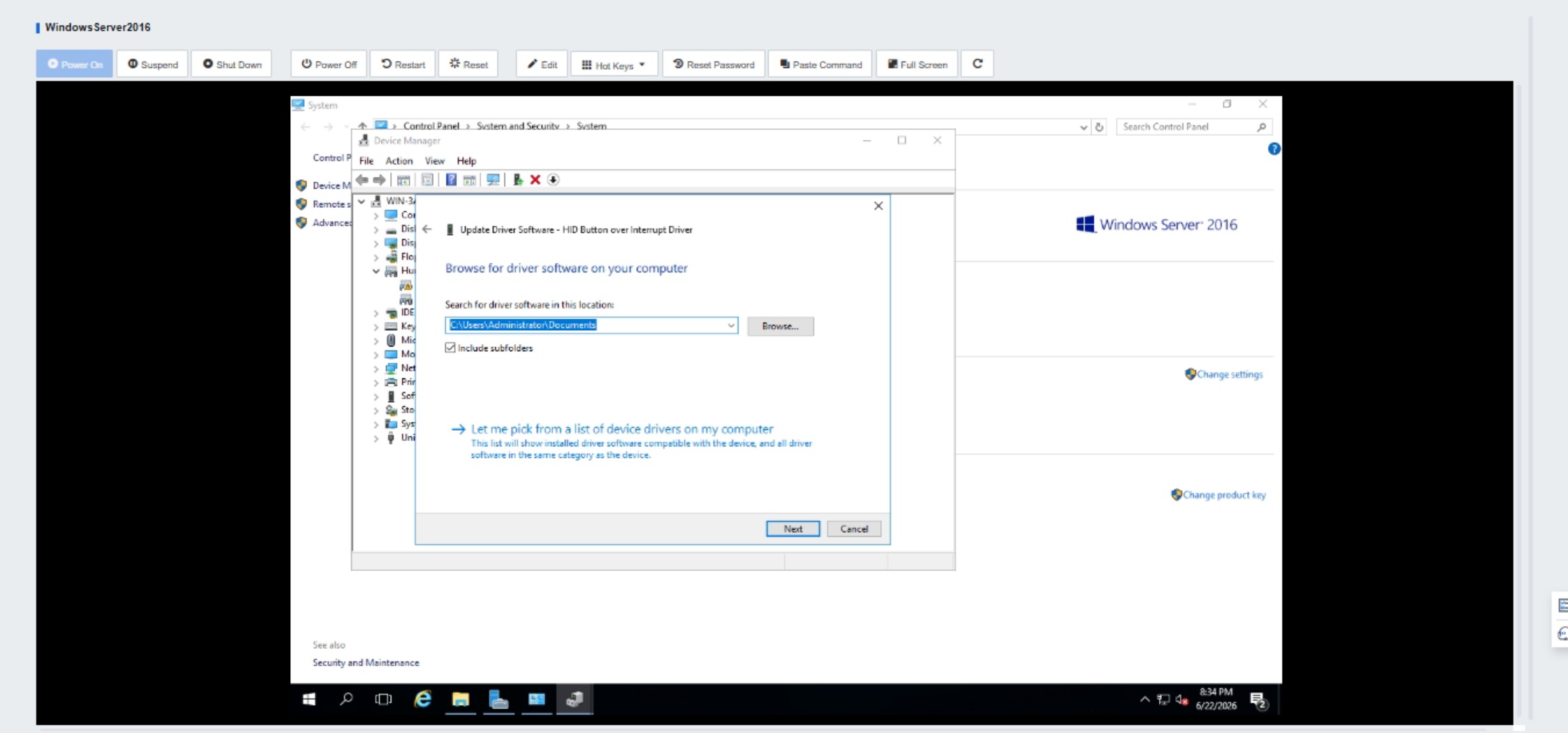Click the Browse... button

pos(780,326)
